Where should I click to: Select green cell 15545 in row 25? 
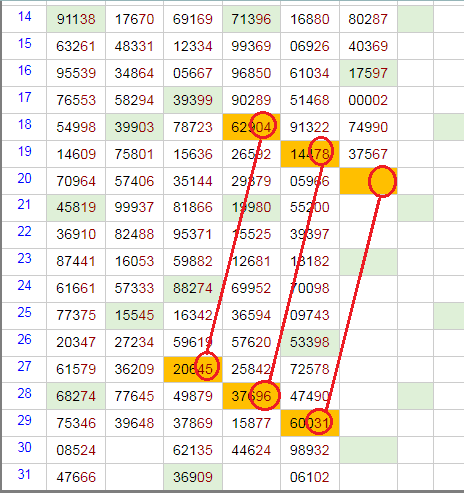(x=135, y=315)
